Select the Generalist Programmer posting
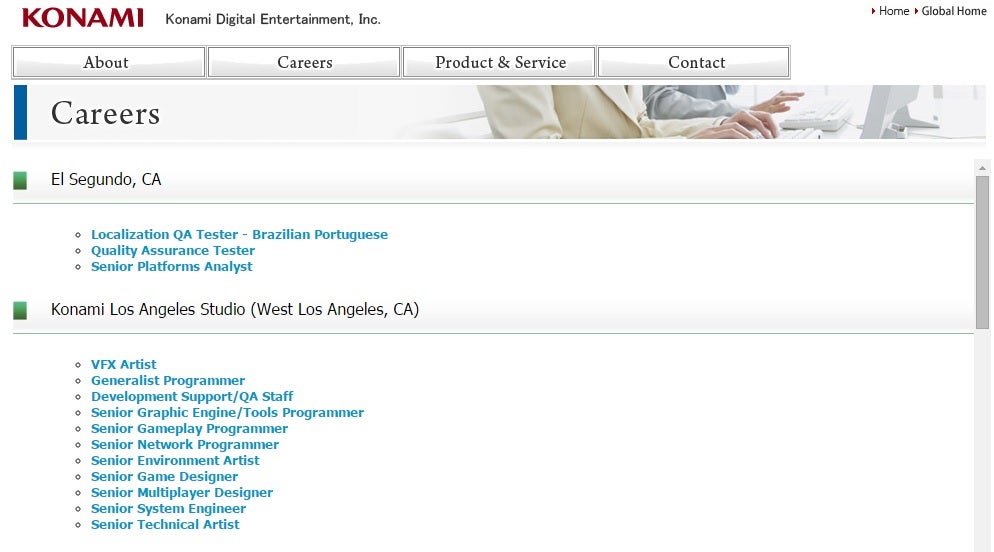The height and width of the screenshot is (552, 994). coord(168,381)
